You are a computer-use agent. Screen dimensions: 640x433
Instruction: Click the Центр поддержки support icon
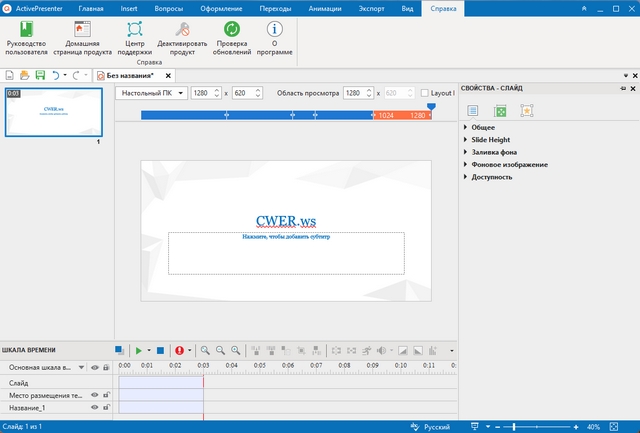point(135,38)
